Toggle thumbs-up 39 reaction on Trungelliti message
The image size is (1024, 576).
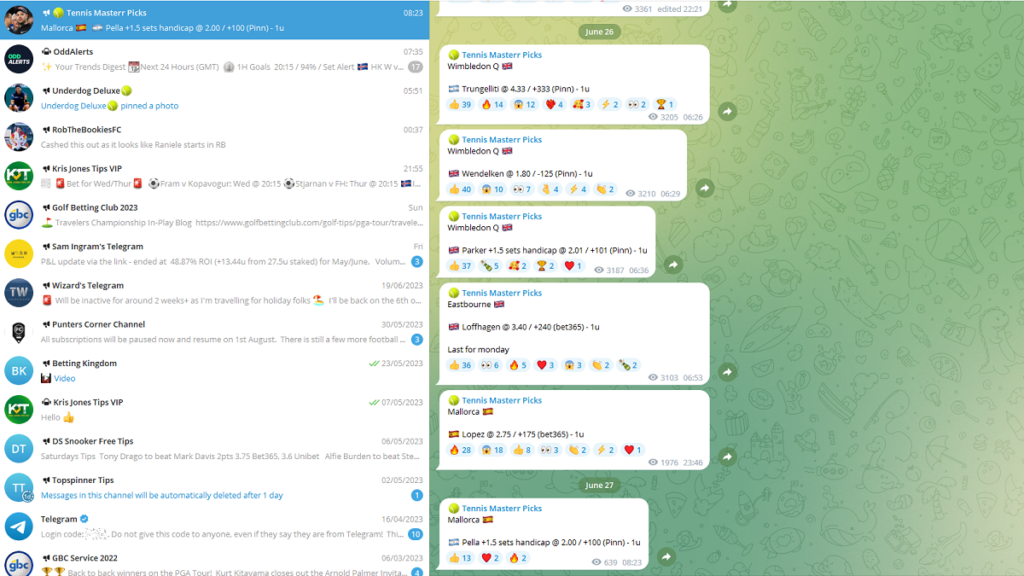click(460, 104)
